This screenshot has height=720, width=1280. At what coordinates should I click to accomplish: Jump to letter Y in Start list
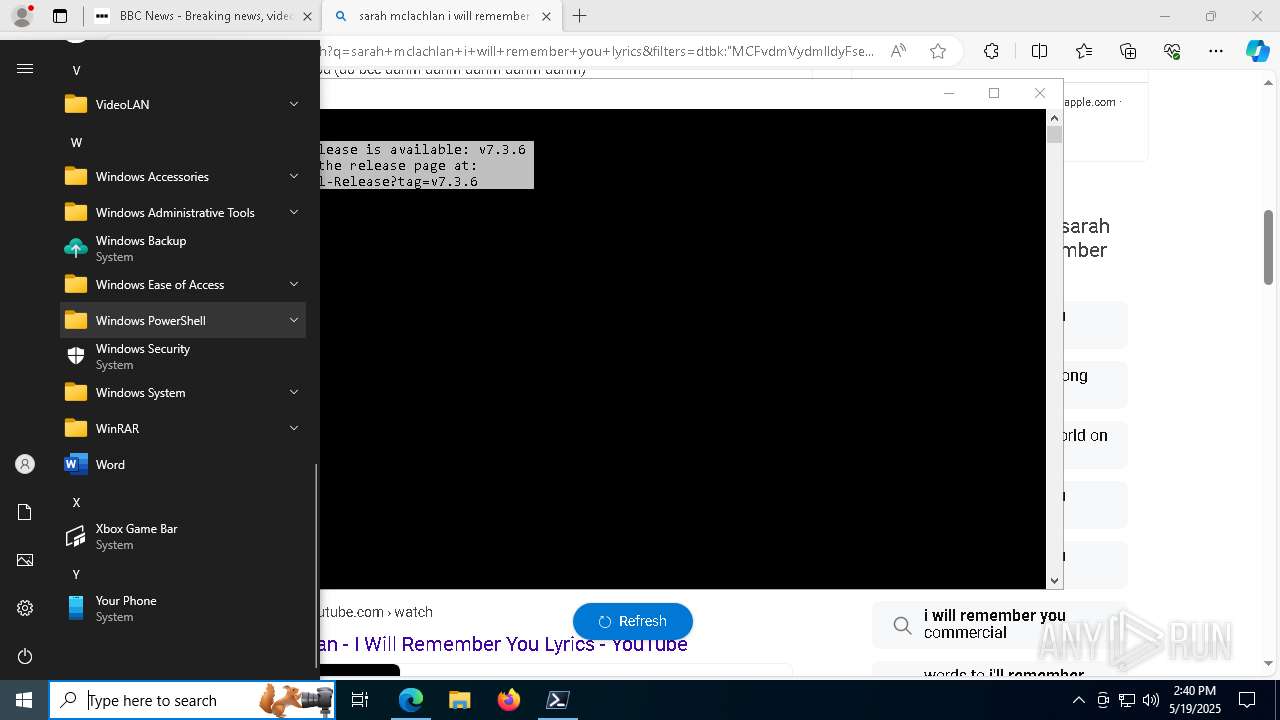pos(76,574)
